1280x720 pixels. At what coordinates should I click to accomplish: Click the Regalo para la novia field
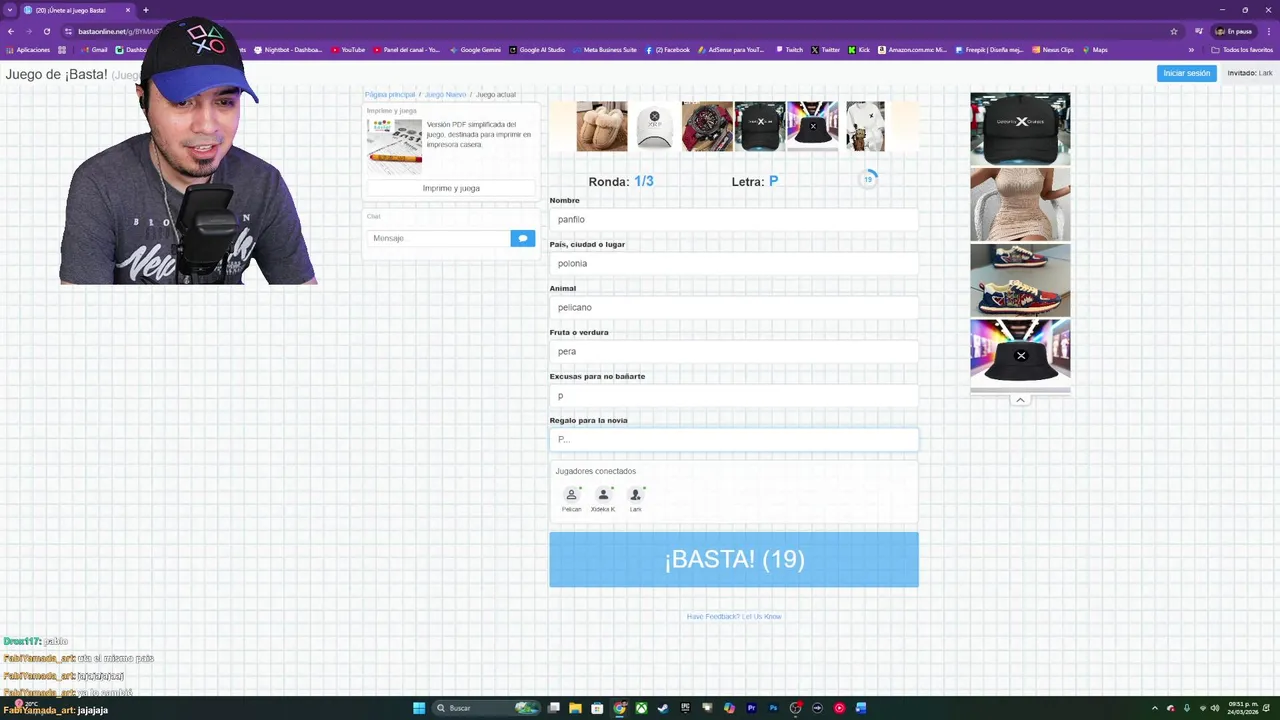734,439
